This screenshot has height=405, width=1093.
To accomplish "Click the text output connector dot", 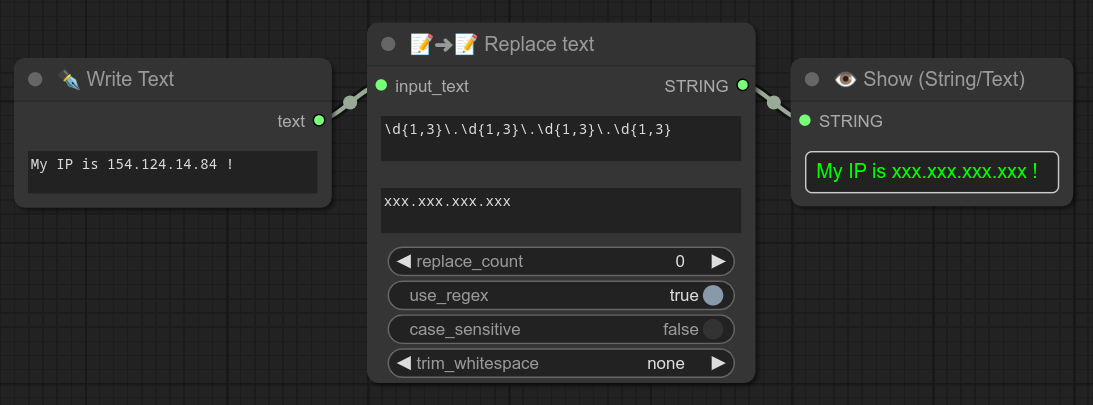I will point(319,121).
